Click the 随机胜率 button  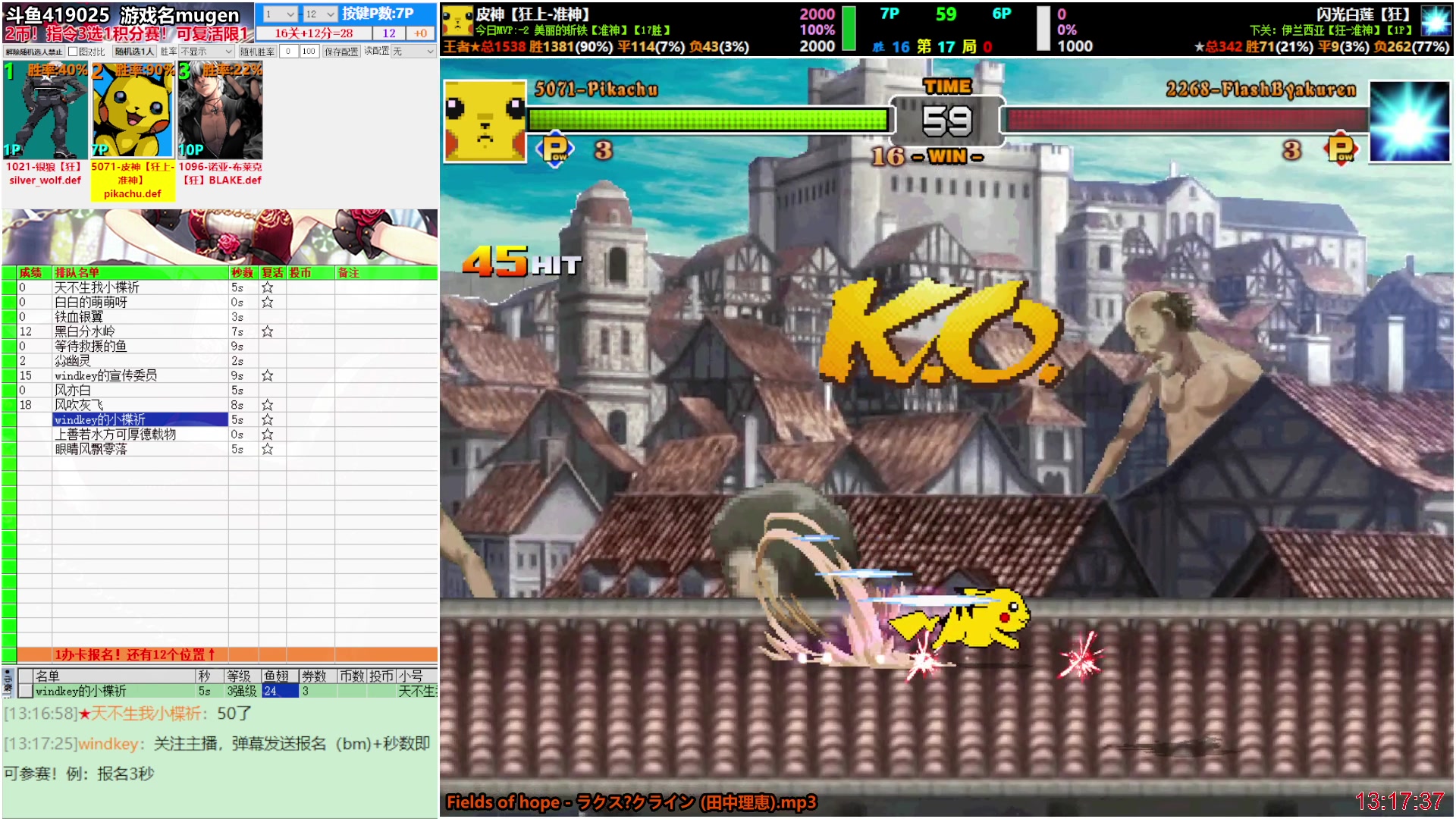pyautogui.click(x=257, y=52)
